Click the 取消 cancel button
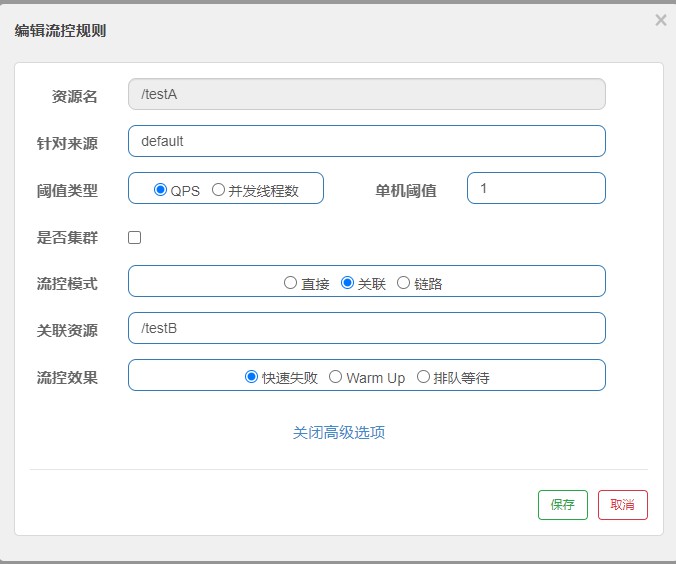This screenshot has width=676, height=564. [x=623, y=504]
